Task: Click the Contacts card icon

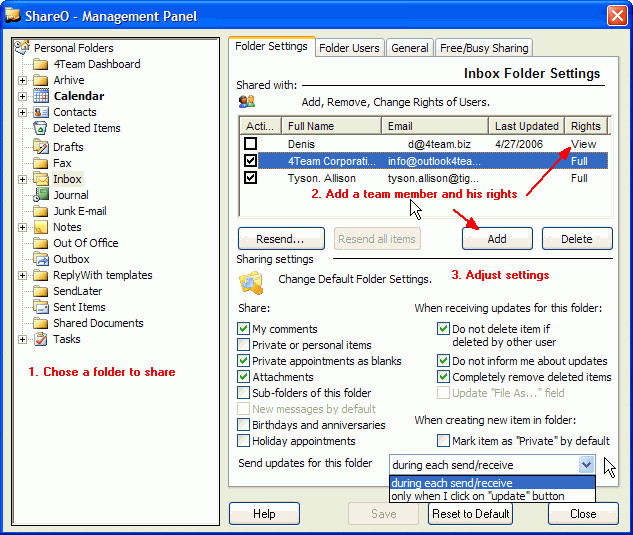Action: tap(40, 112)
